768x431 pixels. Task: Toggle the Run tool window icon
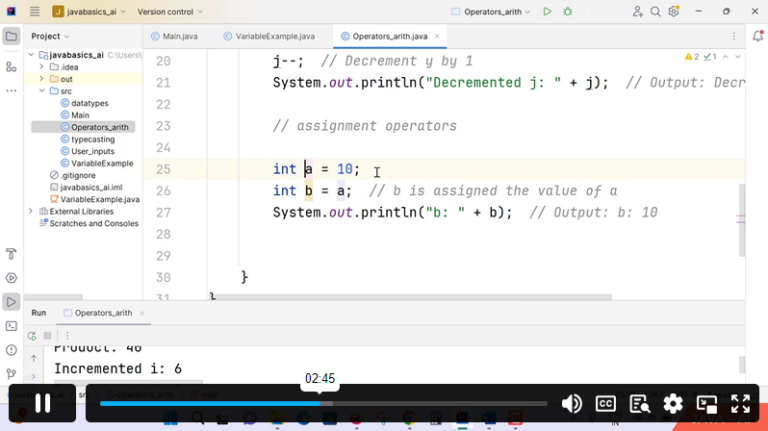tap(11, 302)
